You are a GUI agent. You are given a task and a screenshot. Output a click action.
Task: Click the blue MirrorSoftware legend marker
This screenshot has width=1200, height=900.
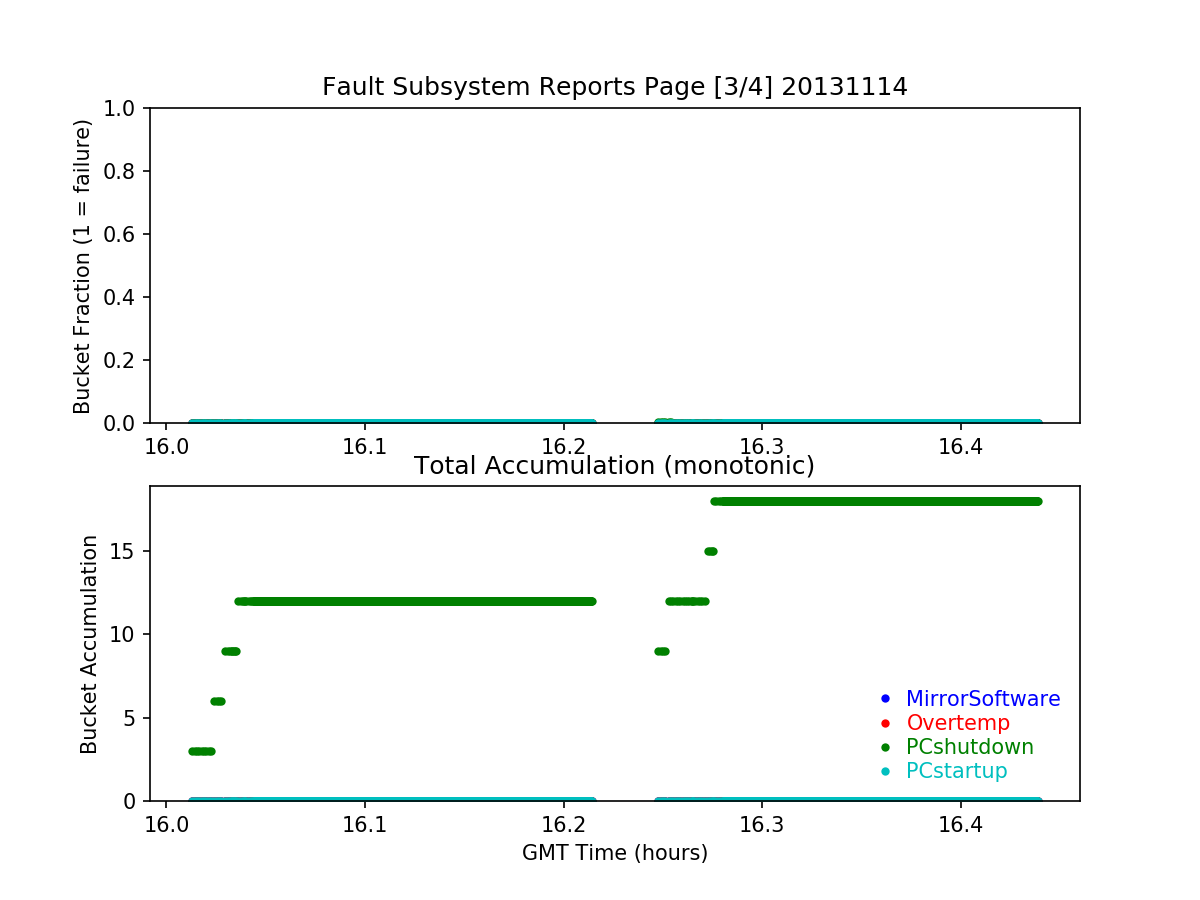(x=883, y=698)
